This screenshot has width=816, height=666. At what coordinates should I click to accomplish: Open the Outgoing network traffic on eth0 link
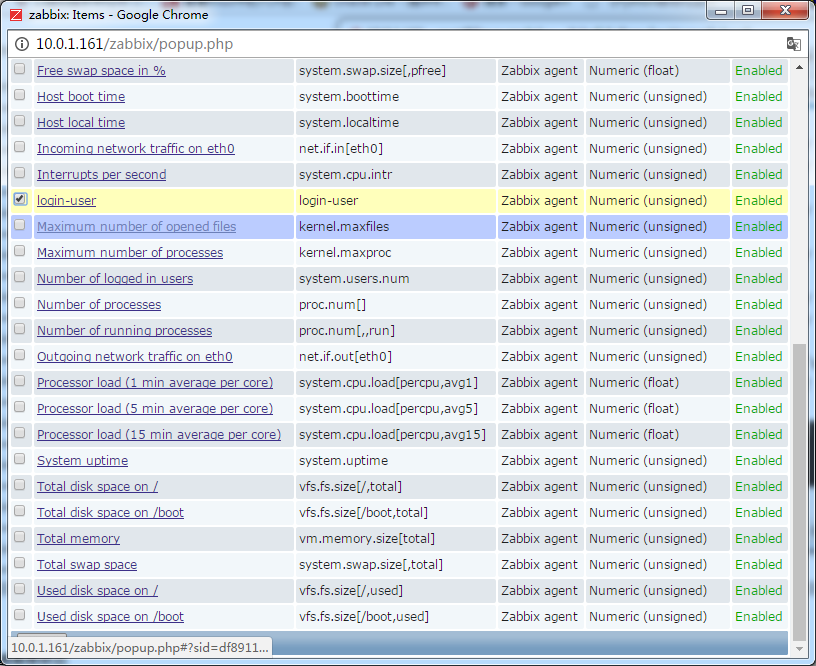pyautogui.click(x=135, y=357)
